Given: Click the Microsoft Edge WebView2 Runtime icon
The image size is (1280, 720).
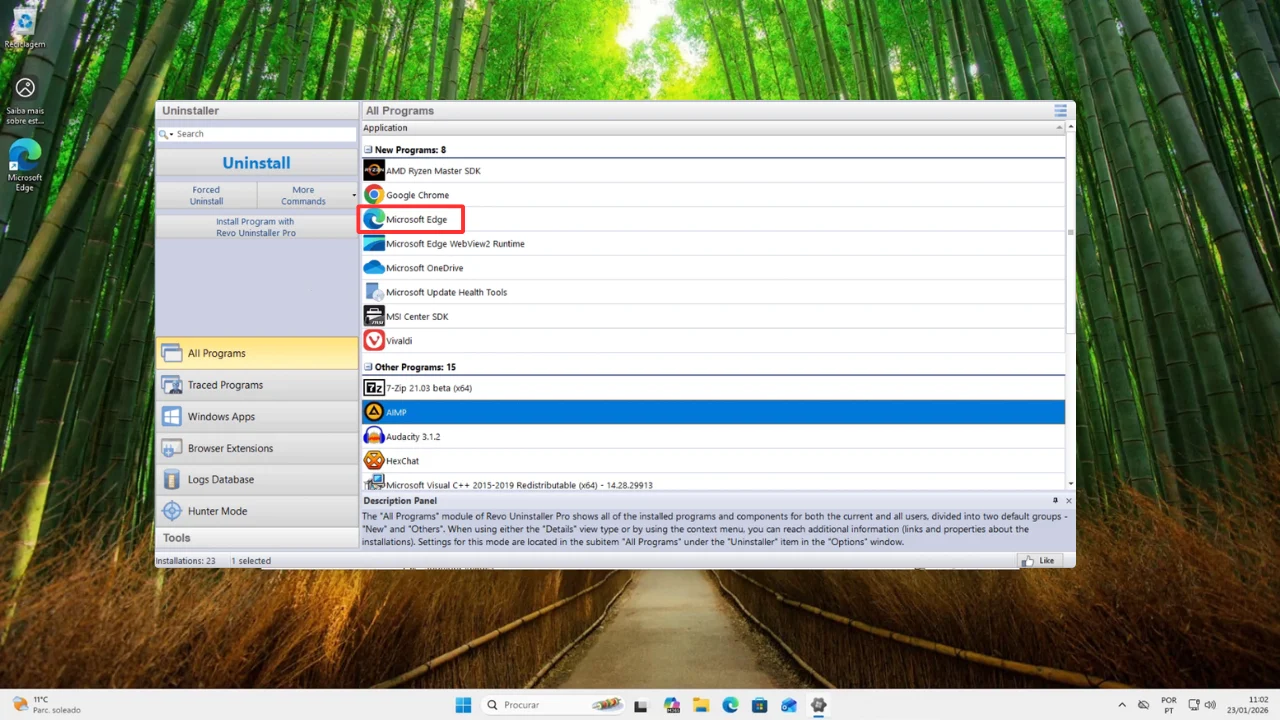Looking at the screenshot, I should point(374,244).
